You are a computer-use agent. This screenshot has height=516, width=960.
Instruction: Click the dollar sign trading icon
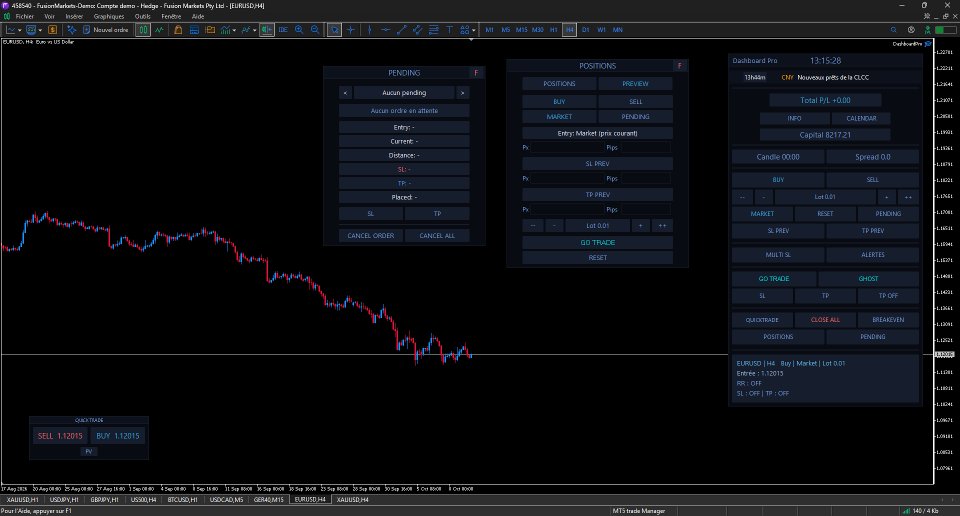(52, 29)
